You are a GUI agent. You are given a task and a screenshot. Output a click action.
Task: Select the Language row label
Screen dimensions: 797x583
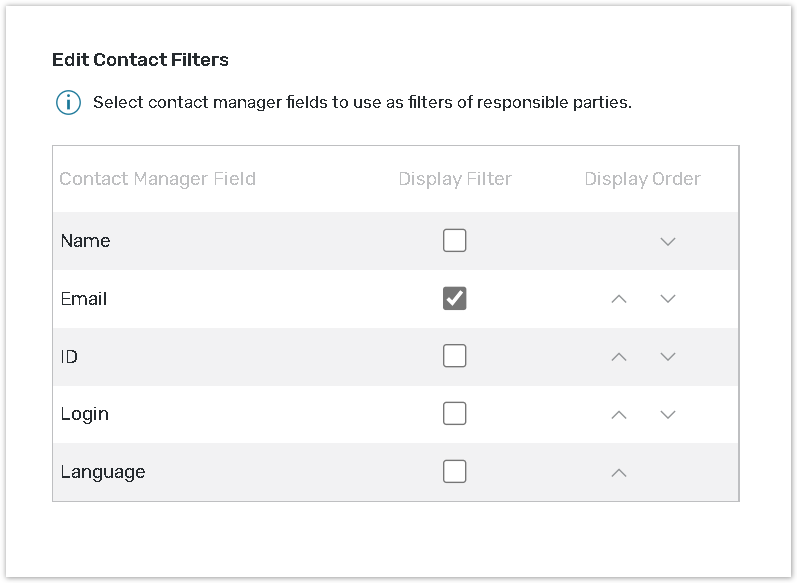click(103, 472)
